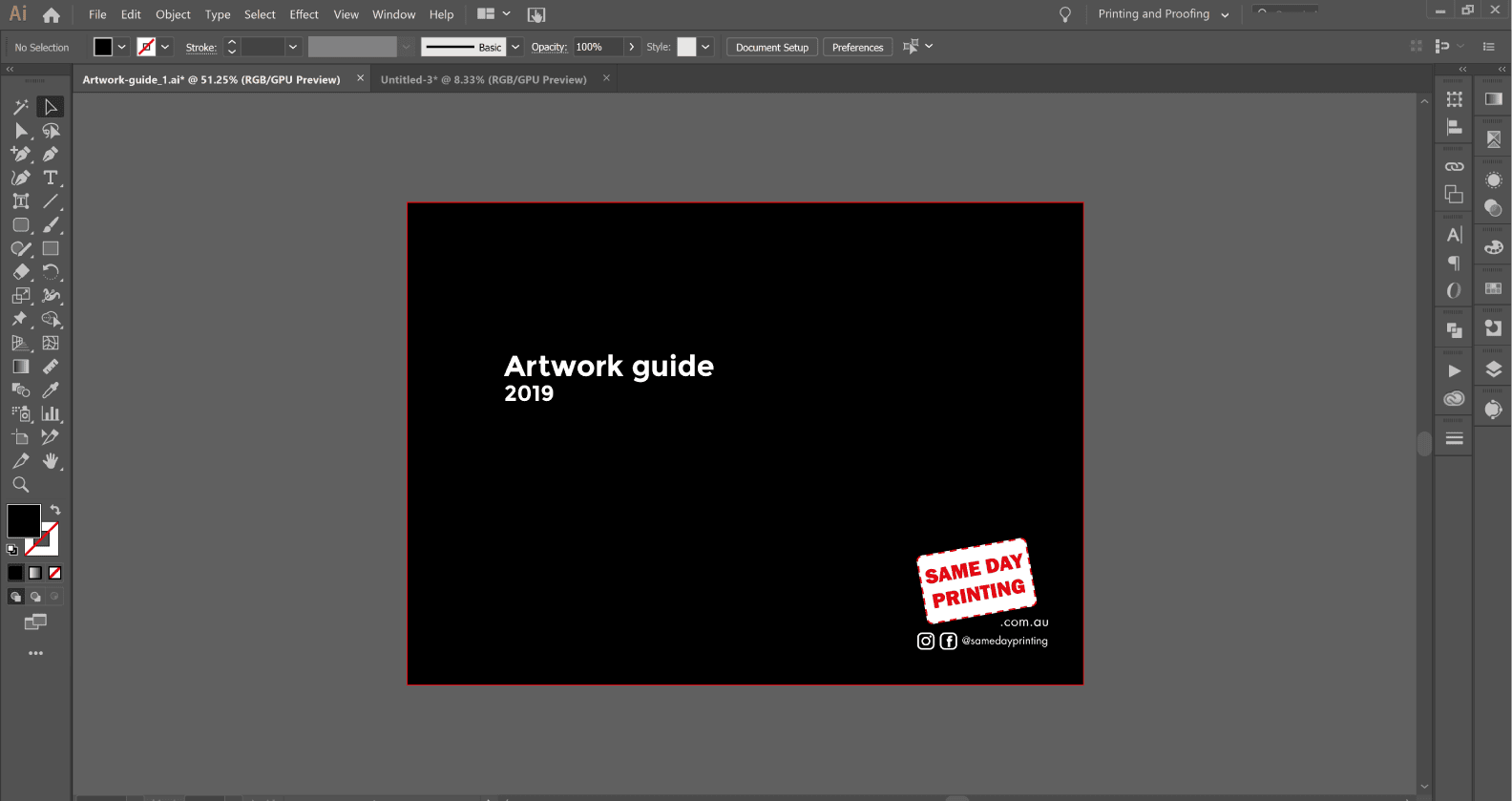Activate the Zoom tool
This screenshot has width=1512, height=801.
21,484
